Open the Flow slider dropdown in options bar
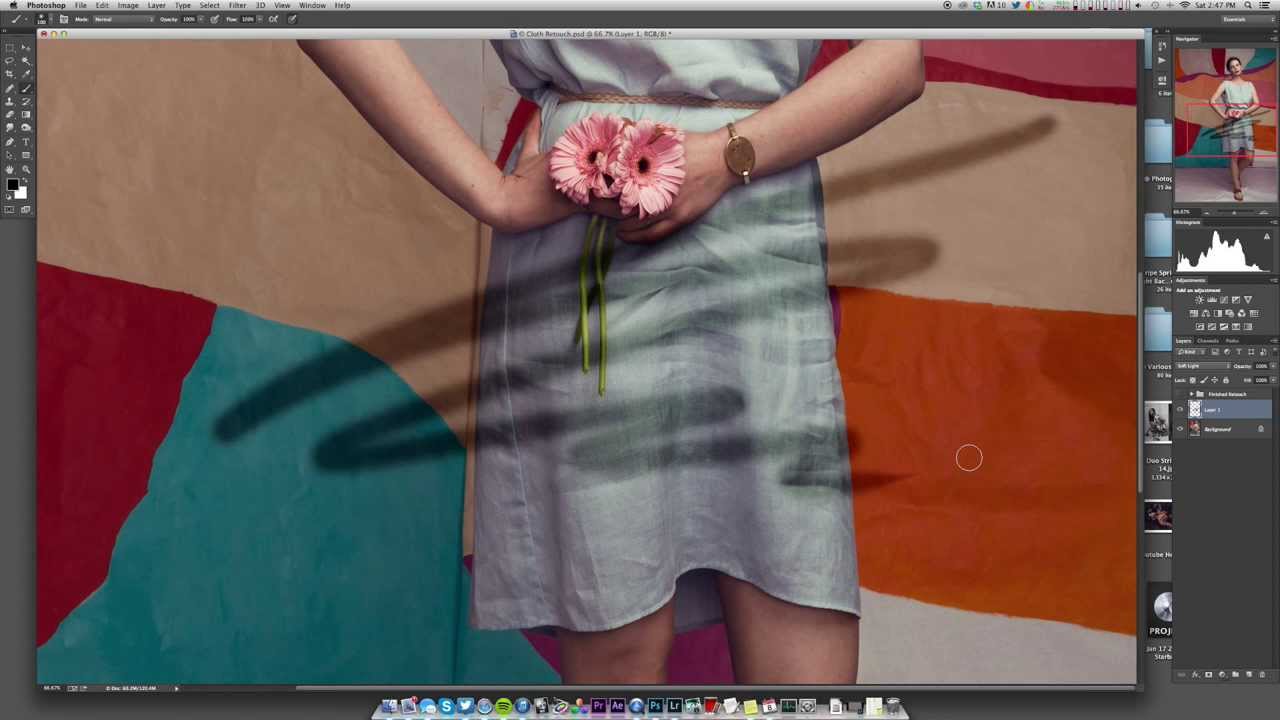 click(260, 19)
